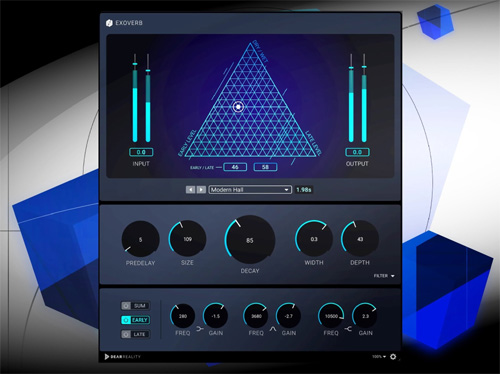Toggle the EARLY filter button
The height and width of the screenshot is (374, 500).
click(x=135, y=320)
